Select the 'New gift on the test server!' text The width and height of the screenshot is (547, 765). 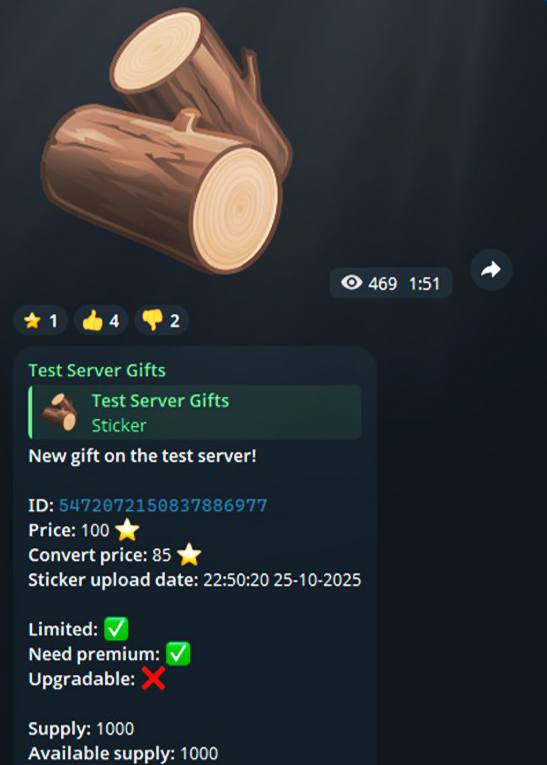(x=142, y=456)
